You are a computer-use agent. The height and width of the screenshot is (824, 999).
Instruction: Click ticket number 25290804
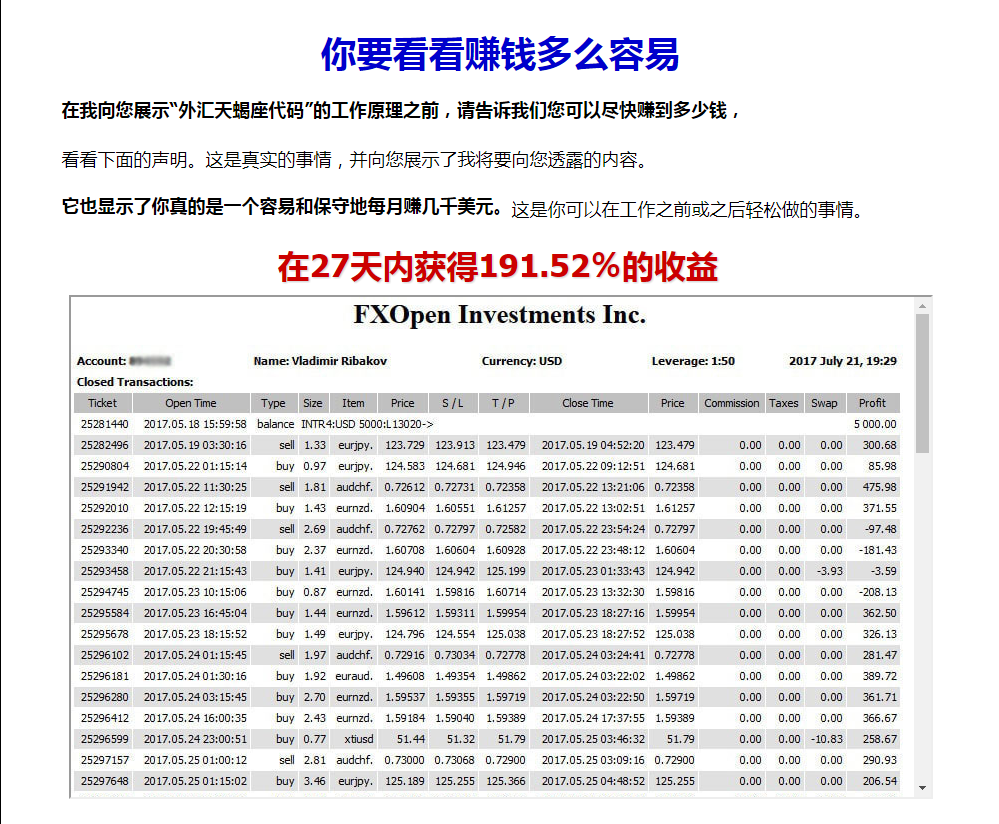click(x=104, y=466)
